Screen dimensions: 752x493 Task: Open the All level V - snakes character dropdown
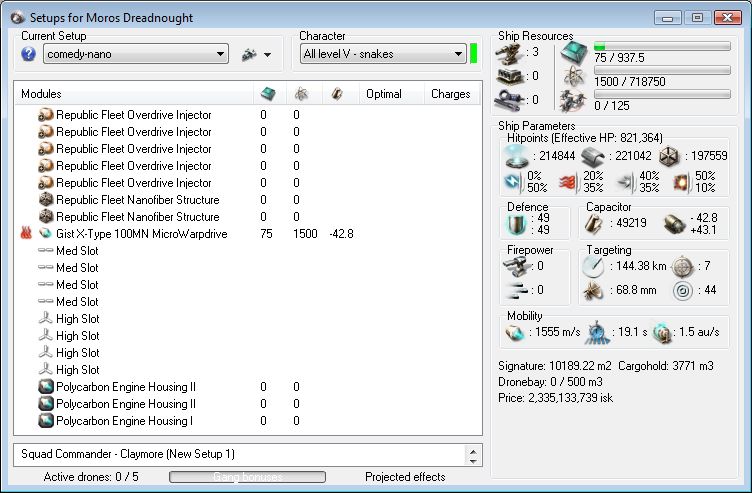point(383,54)
